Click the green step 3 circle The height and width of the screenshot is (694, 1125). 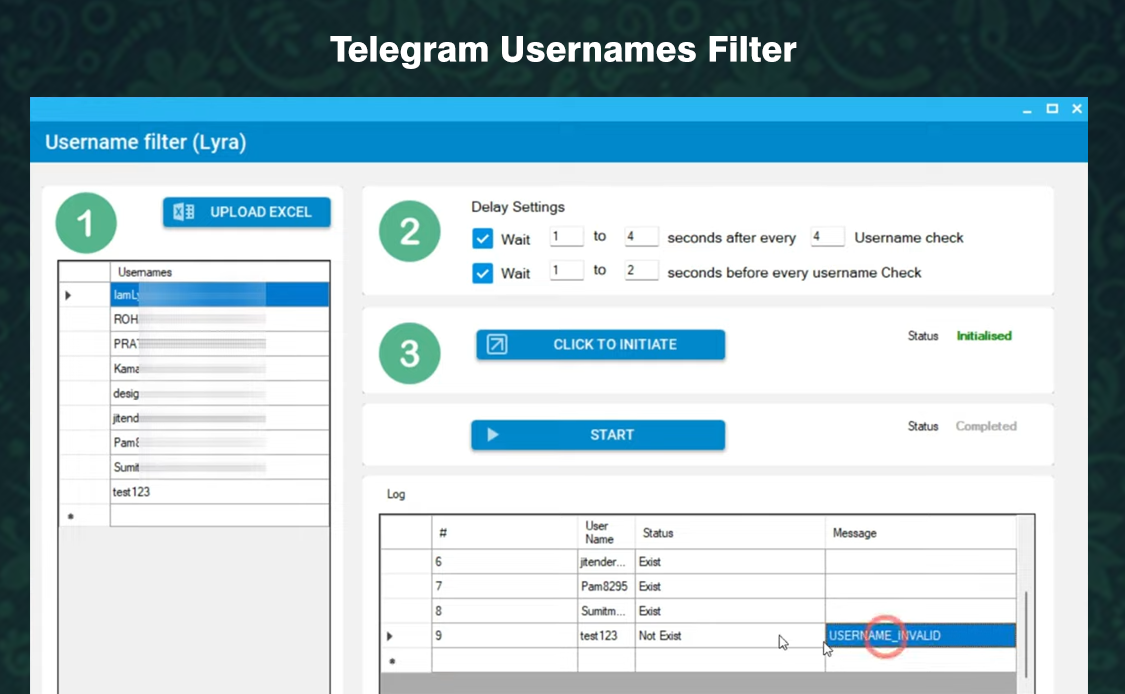click(409, 353)
